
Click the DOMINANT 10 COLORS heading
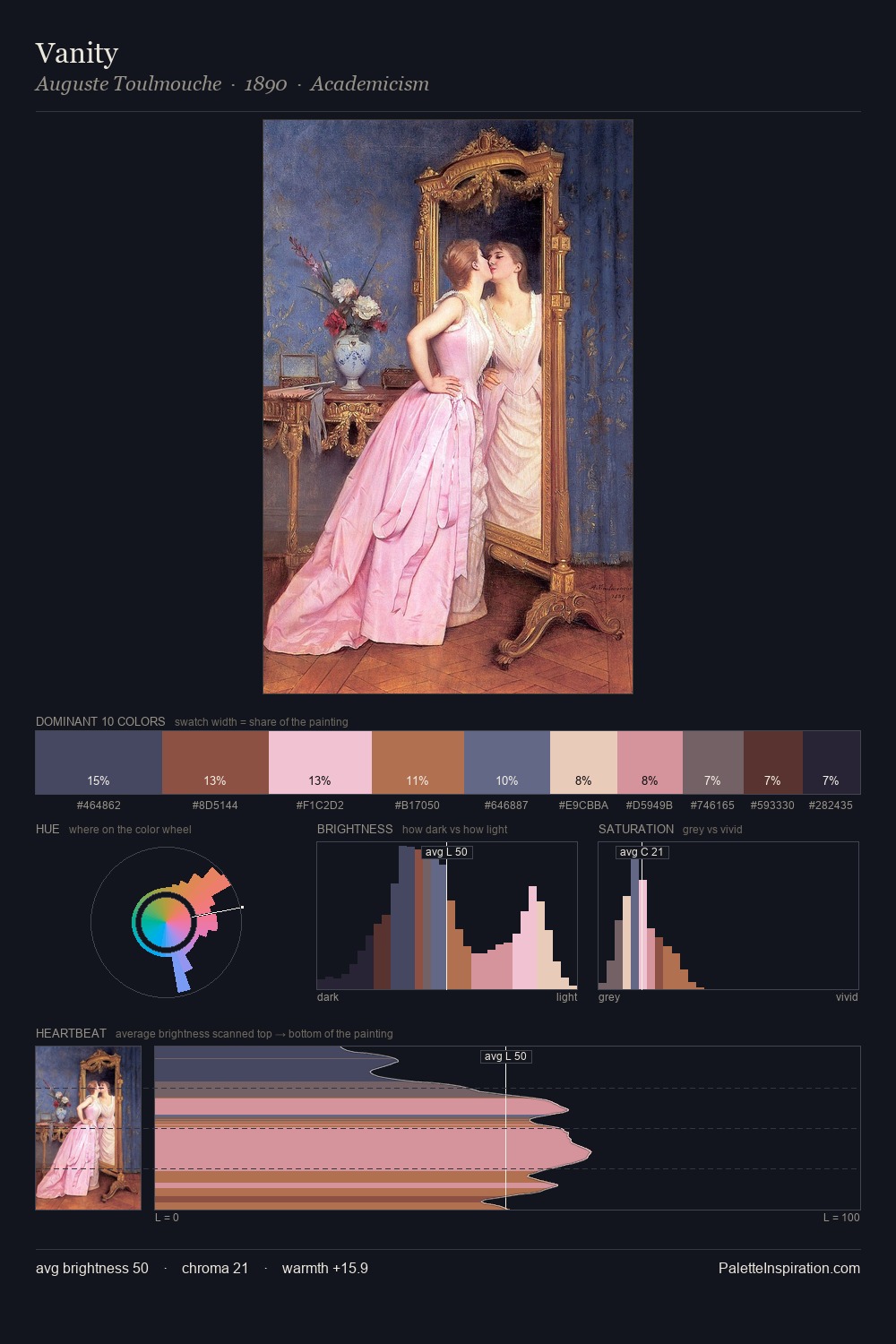click(100, 721)
